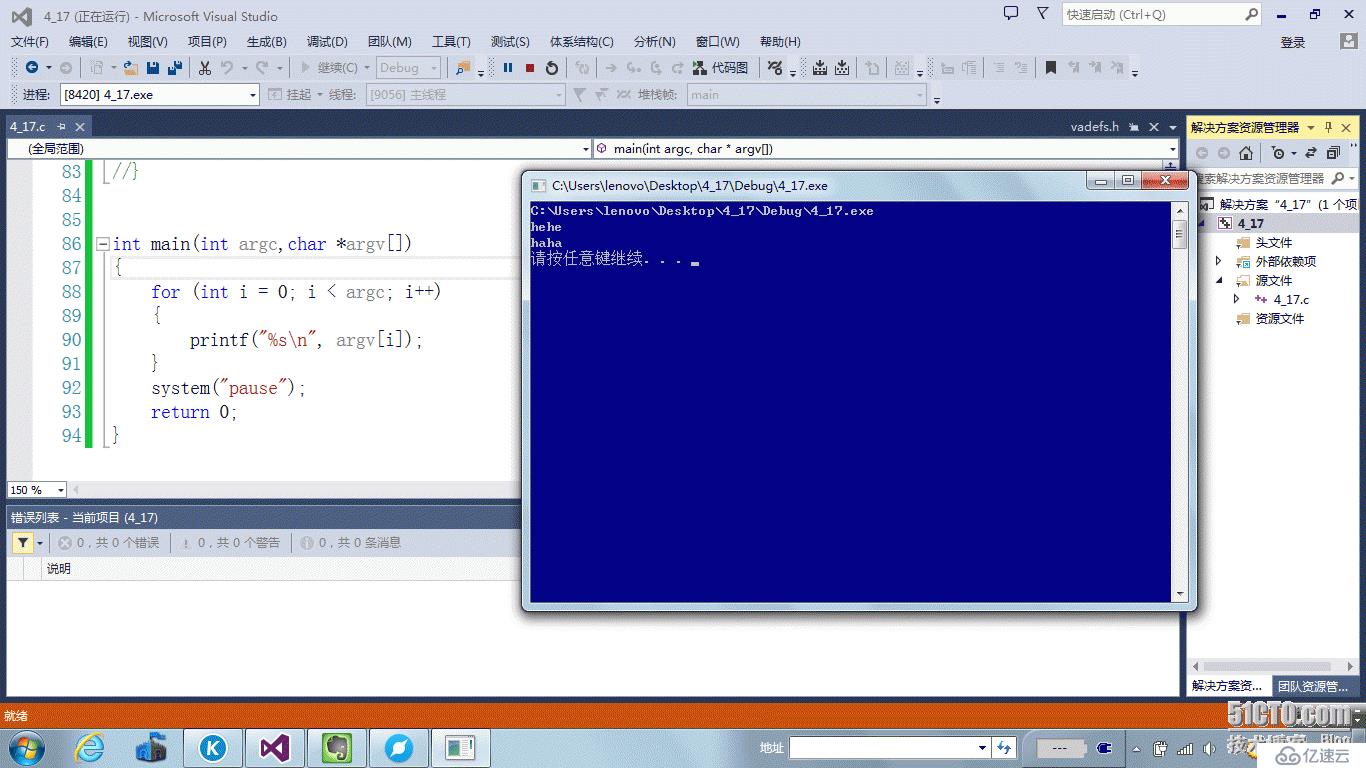This screenshot has width=1366, height=768.
Task: Restart debugging with circular arrow icon
Action: coord(552,68)
